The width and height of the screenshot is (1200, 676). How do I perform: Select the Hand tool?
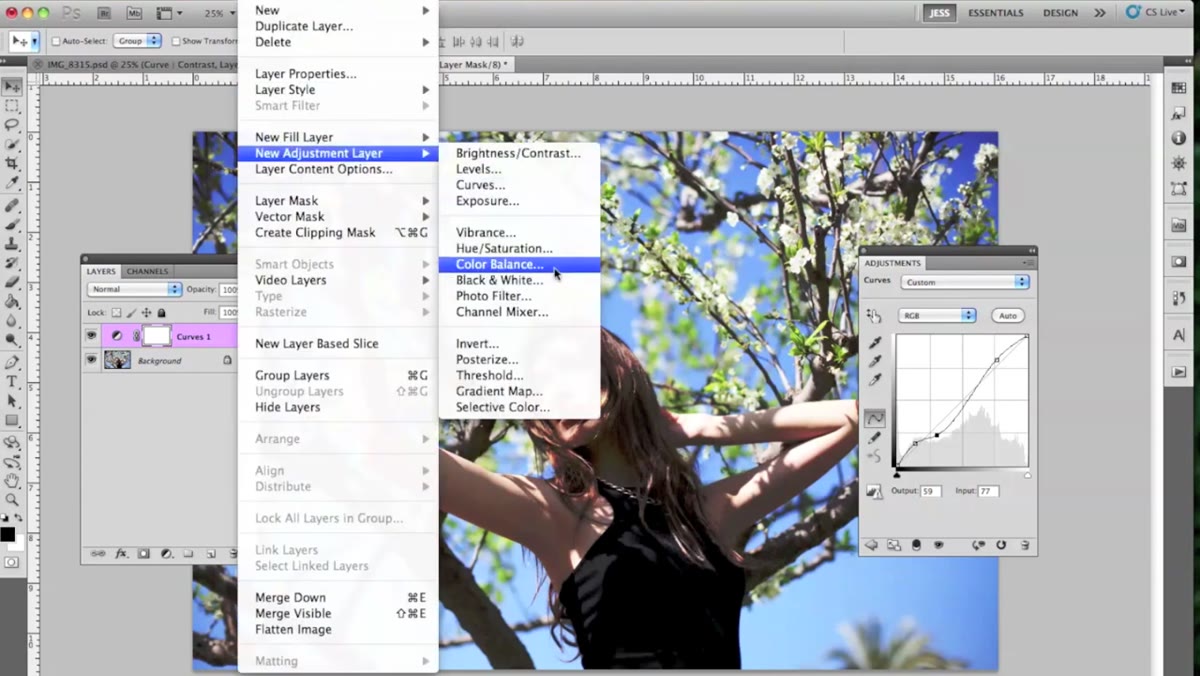click(12, 480)
